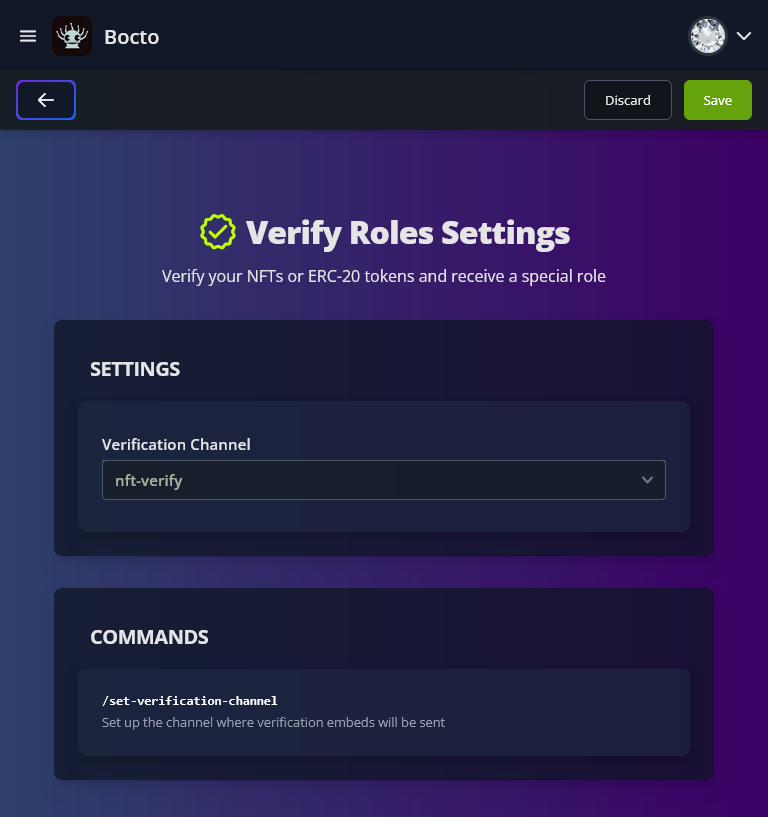This screenshot has width=768, height=817.
Task: Click the NFTs or ERC-20 tokens subtitle
Action: (x=384, y=275)
